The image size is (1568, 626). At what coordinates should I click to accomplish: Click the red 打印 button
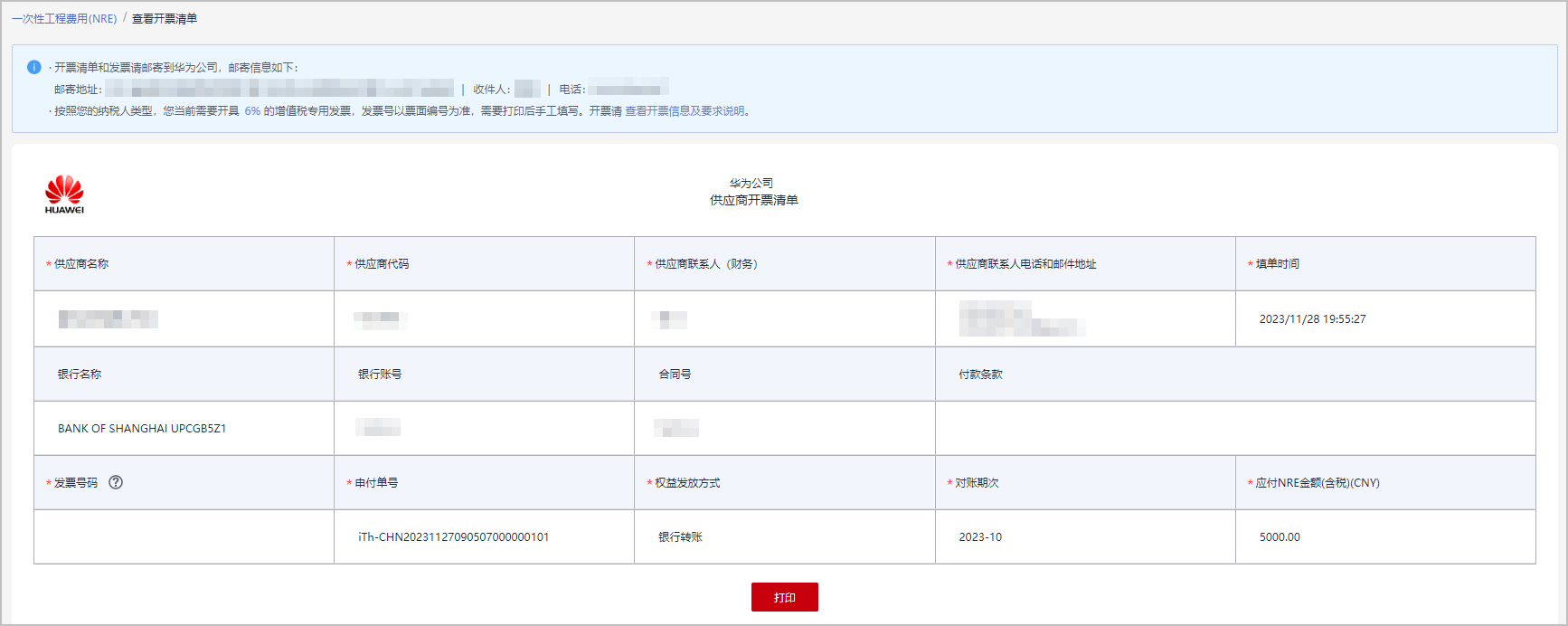point(785,597)
